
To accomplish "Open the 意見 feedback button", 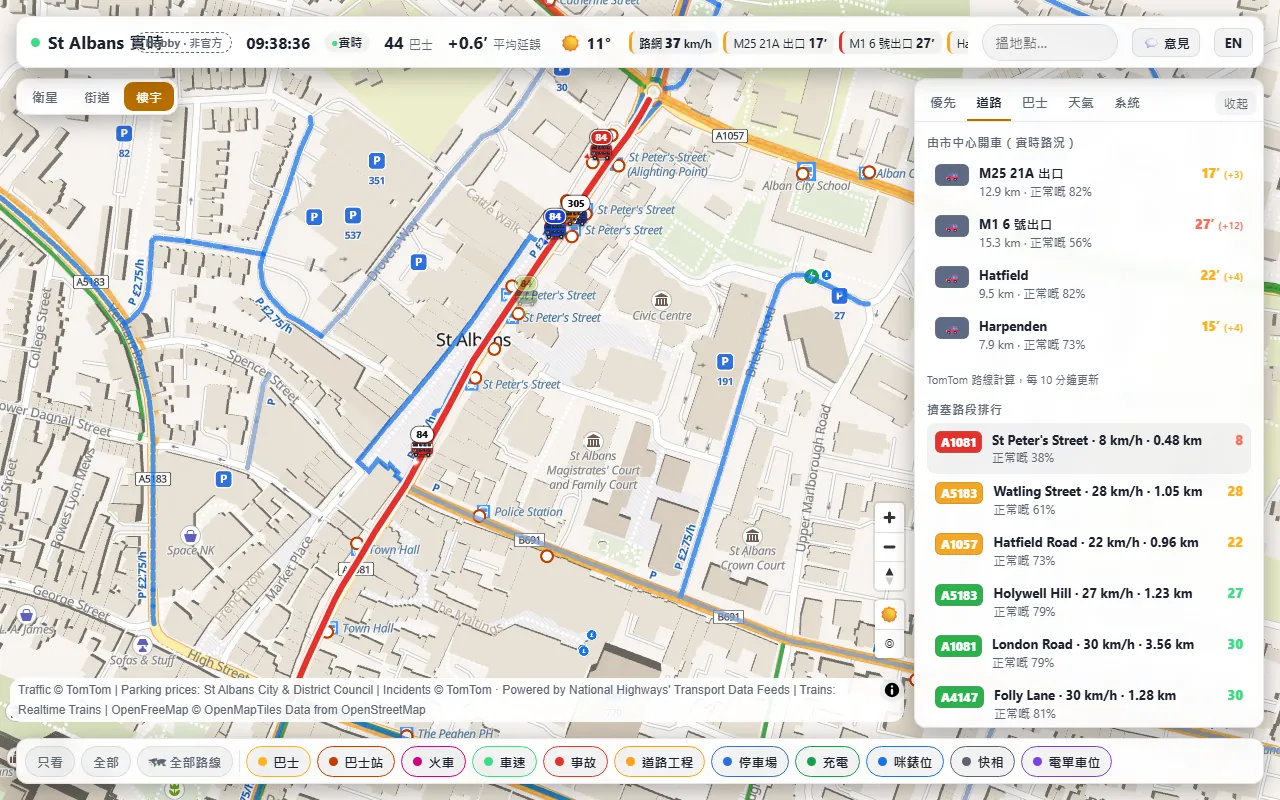I will point(1166,43).
